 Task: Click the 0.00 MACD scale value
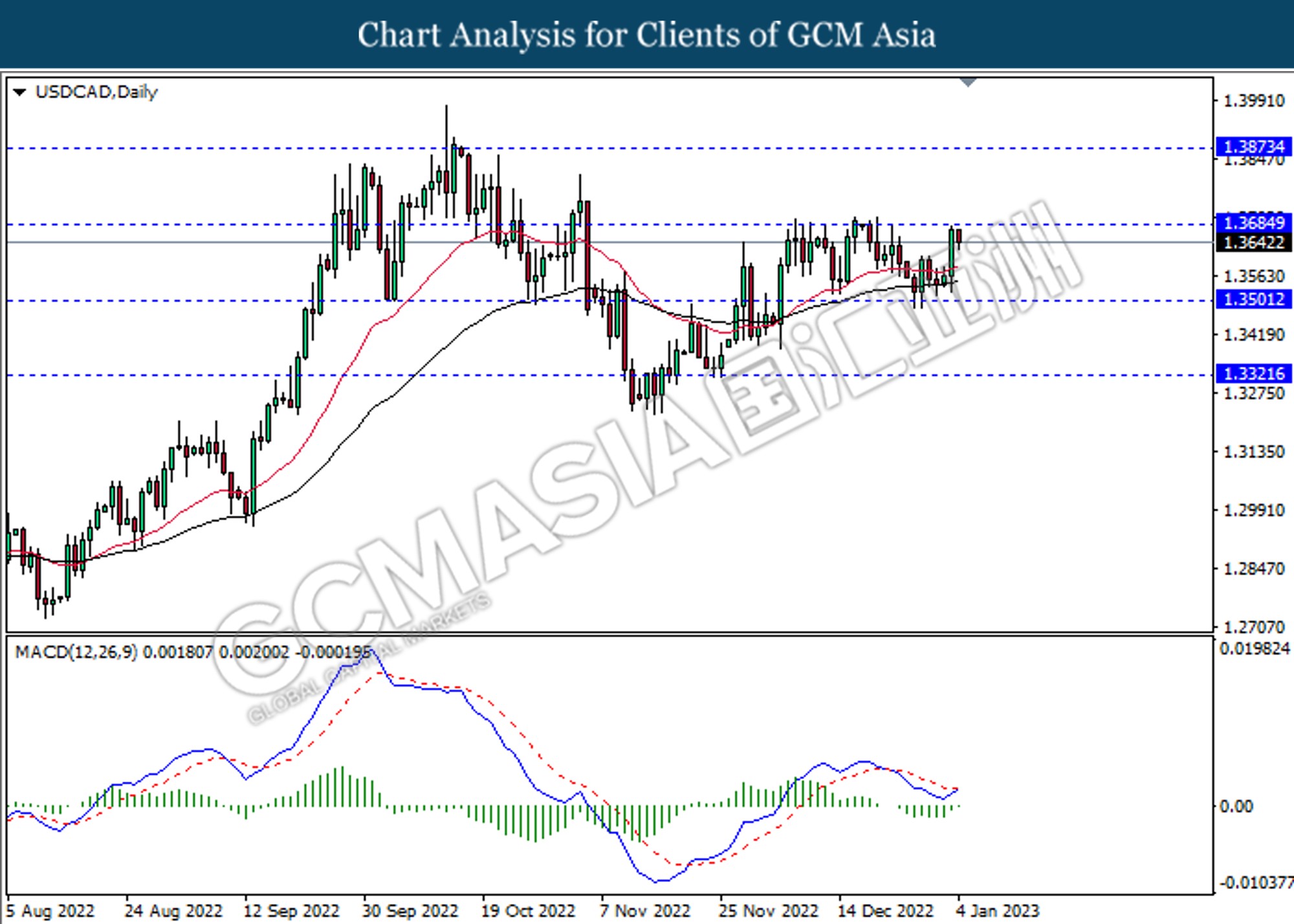[x=1236, y=806]
